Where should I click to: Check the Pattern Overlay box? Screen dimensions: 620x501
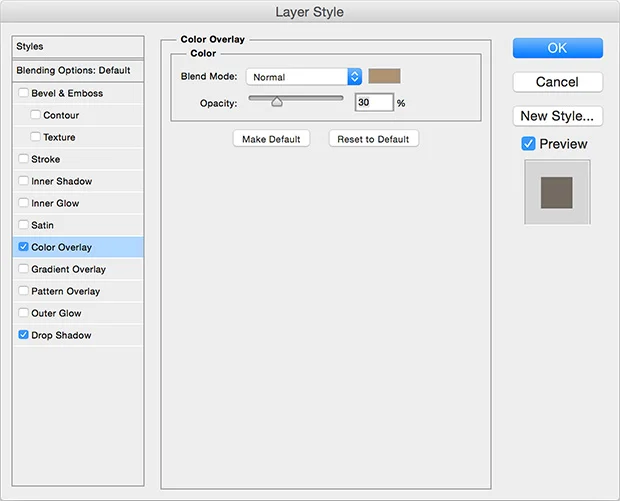click(x=23, y=291)
